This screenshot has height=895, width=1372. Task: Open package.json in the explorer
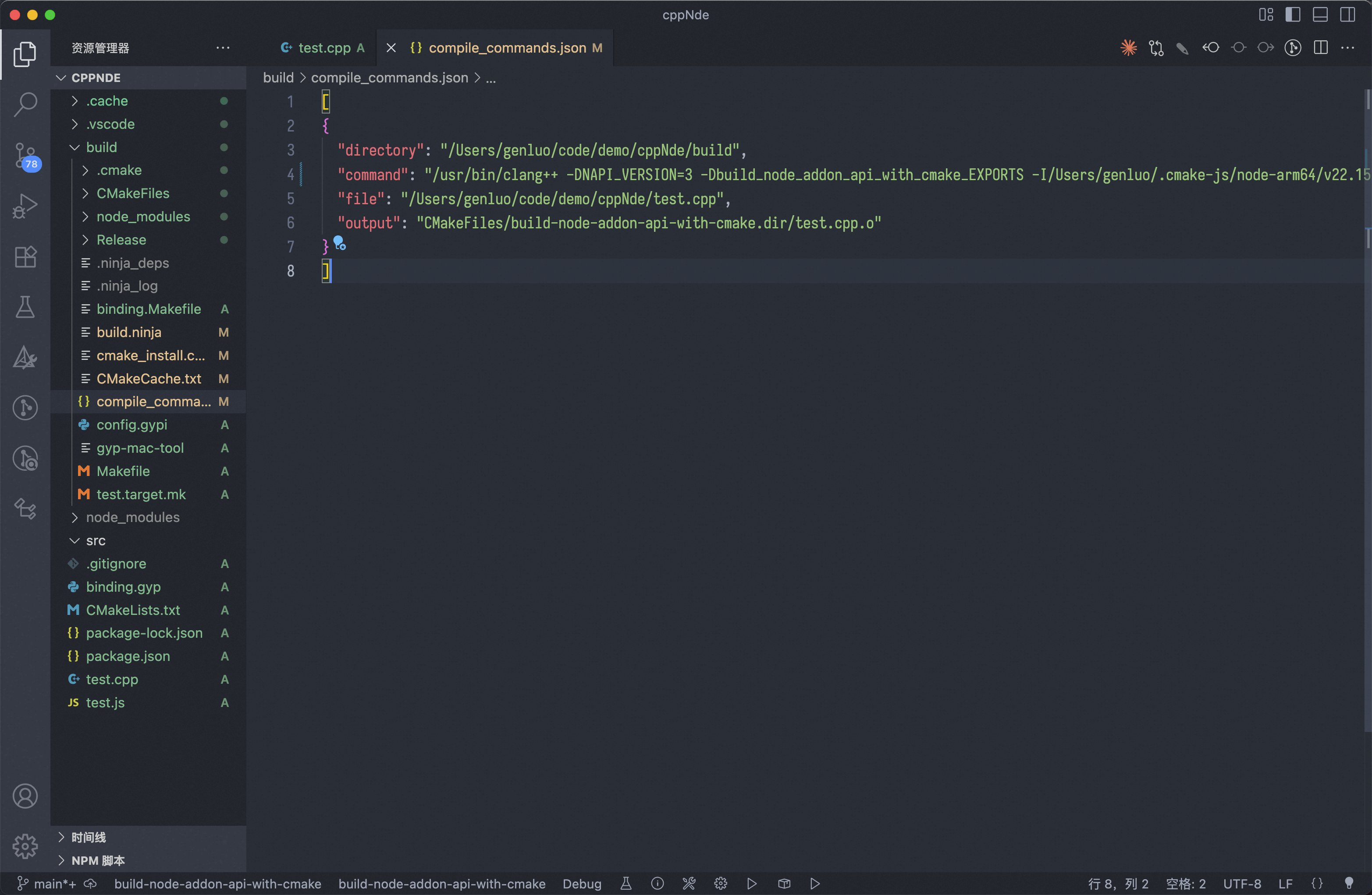coord(148,656)
